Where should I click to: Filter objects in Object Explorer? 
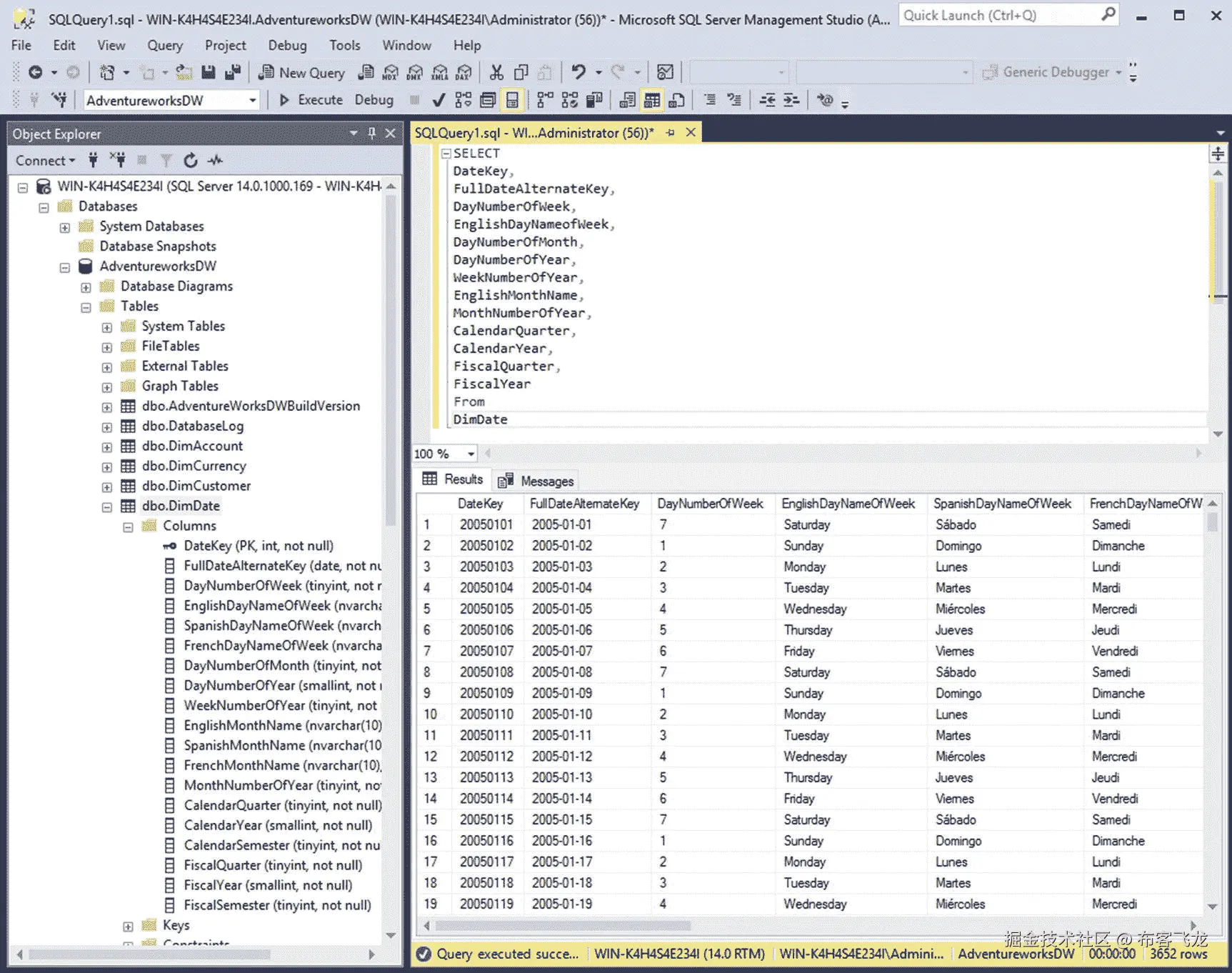166,160
